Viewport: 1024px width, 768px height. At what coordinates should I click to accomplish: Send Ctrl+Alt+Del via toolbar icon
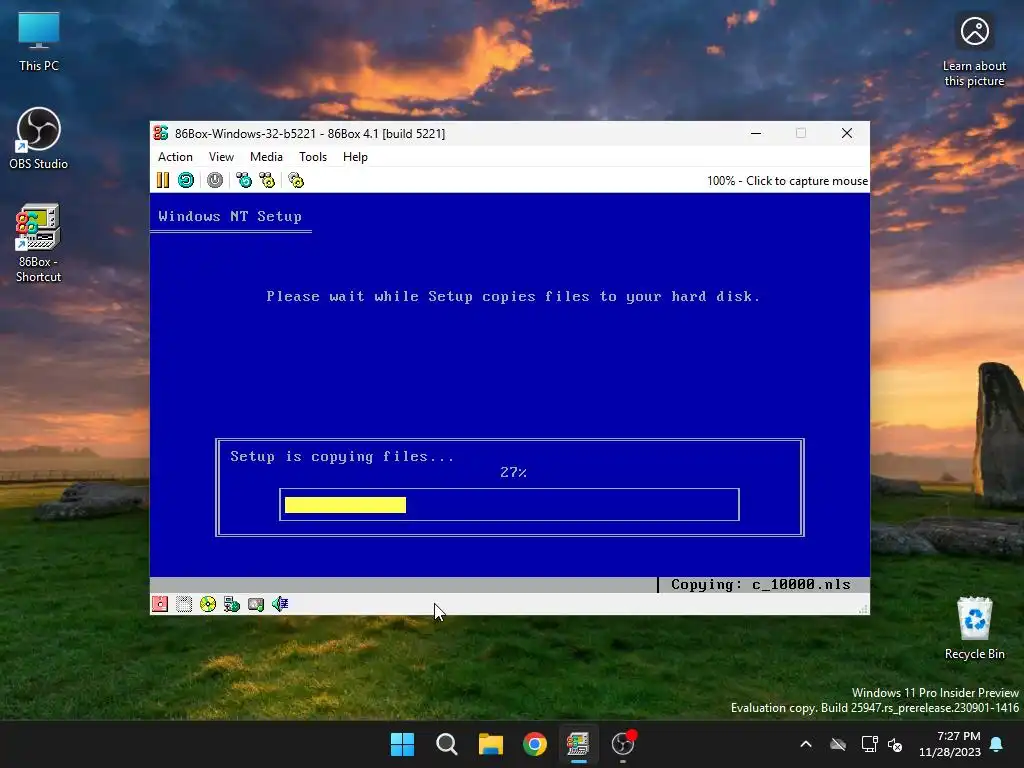tap(244, 180)
